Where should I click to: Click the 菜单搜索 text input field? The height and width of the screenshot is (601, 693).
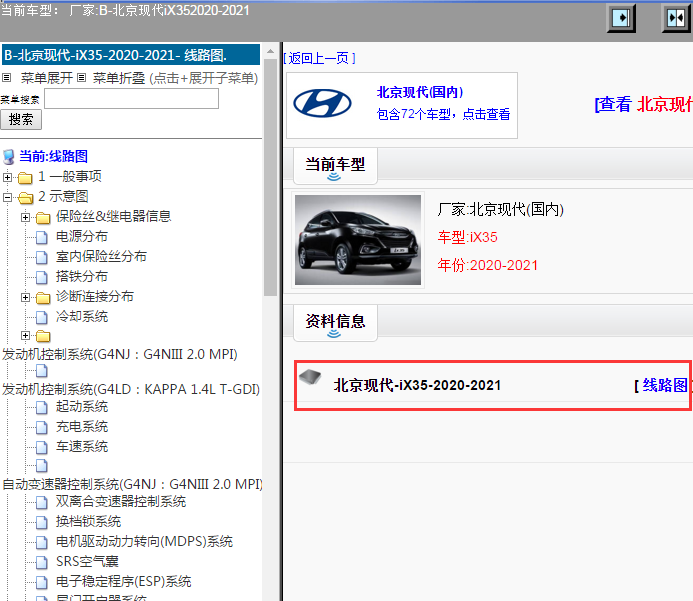pos(131,99)
